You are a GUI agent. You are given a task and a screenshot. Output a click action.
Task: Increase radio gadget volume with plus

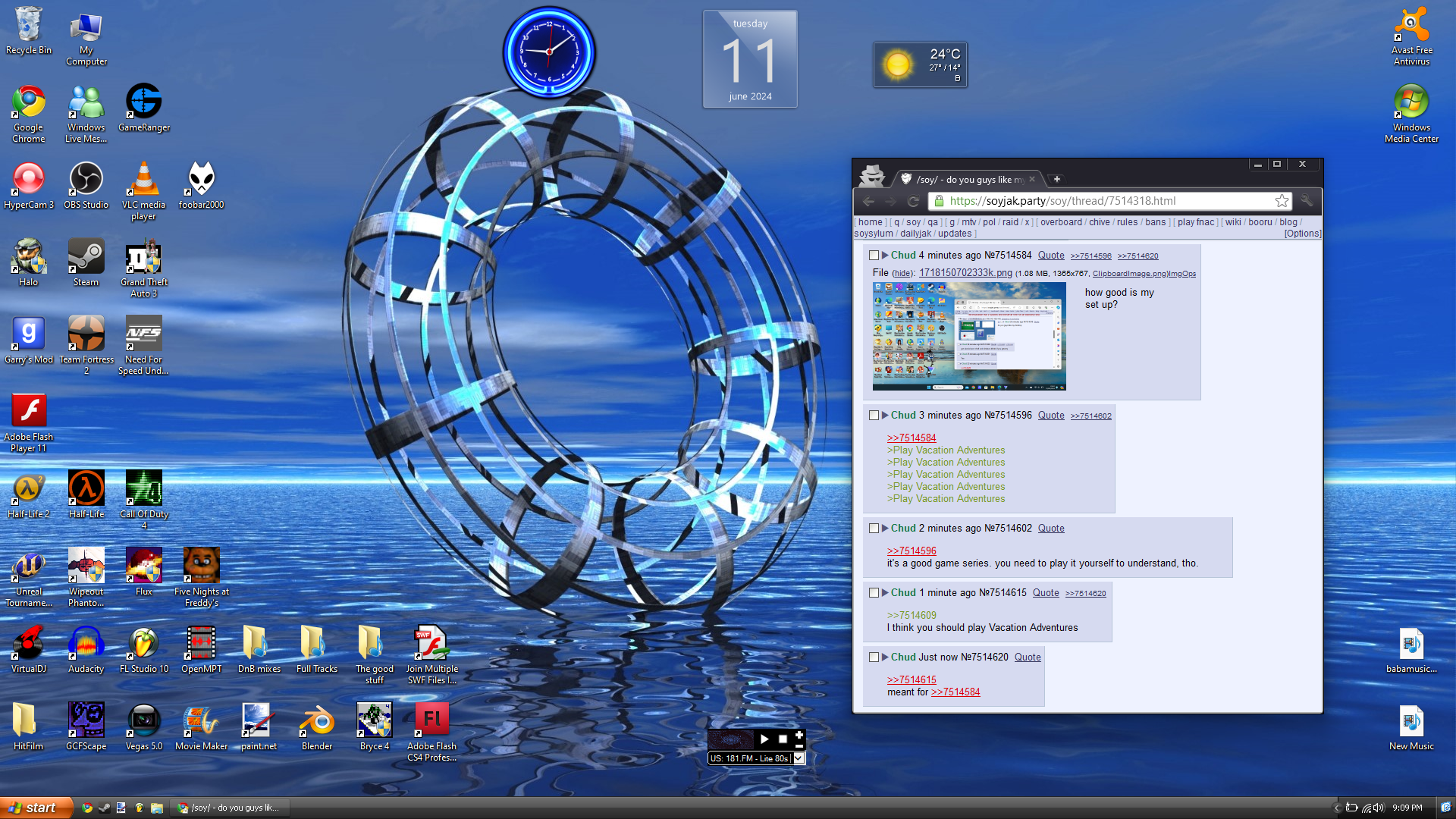pos(799,735)
